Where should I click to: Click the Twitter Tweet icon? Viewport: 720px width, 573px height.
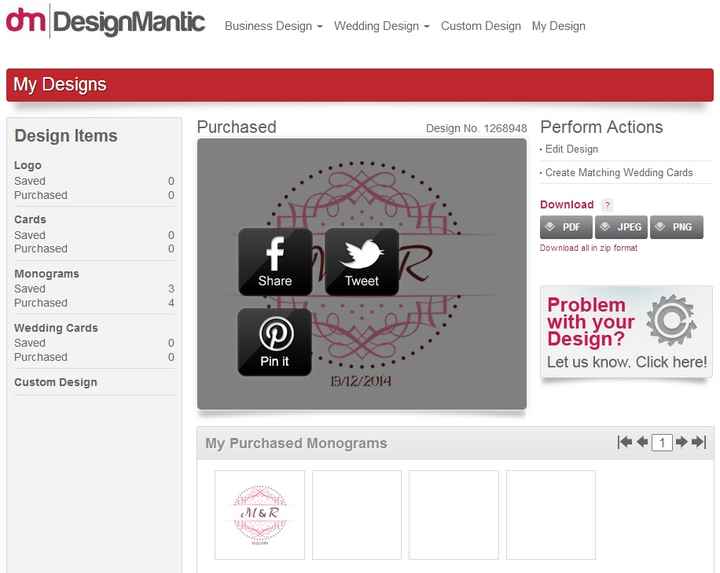pos(362,262)
